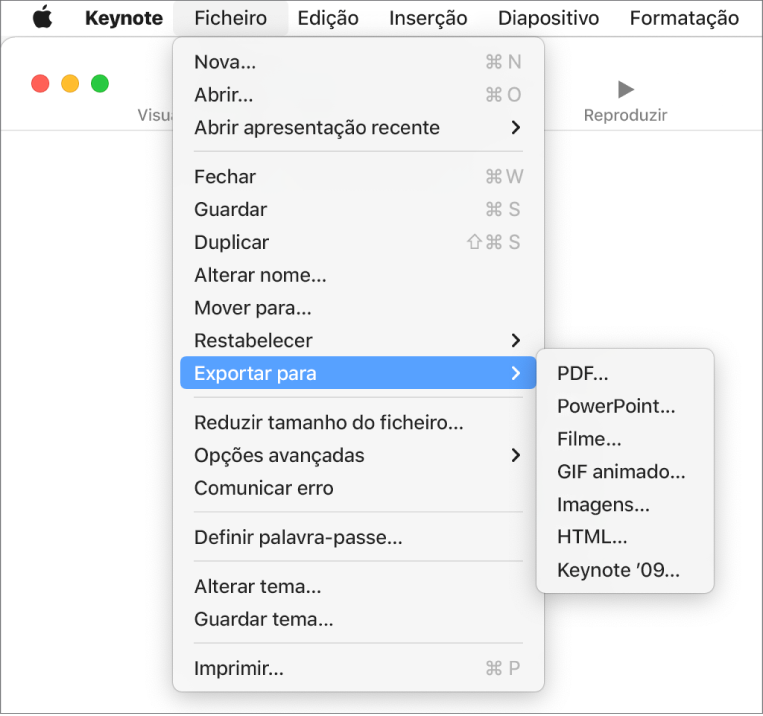Export to PDF... from submenu
763x716 pixels.
625,373
